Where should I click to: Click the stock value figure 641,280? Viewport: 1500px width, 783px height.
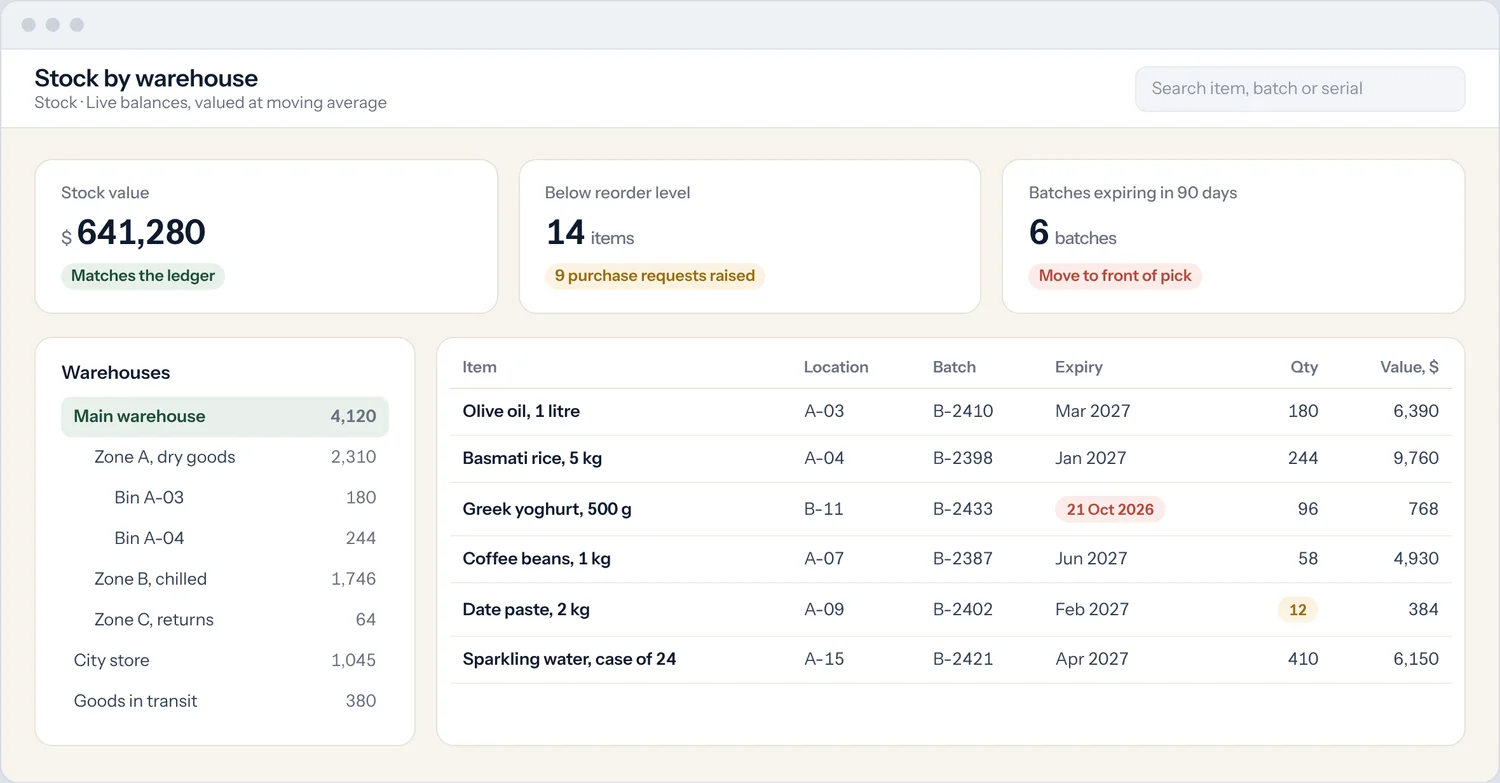point(141,232)
